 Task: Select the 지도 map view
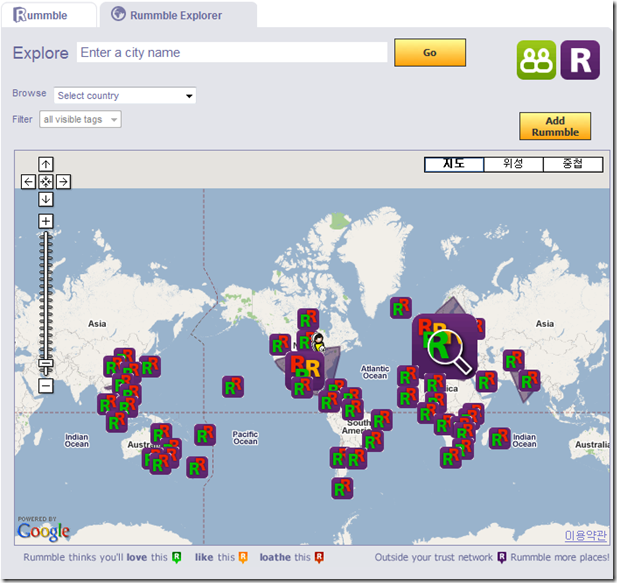454,164
